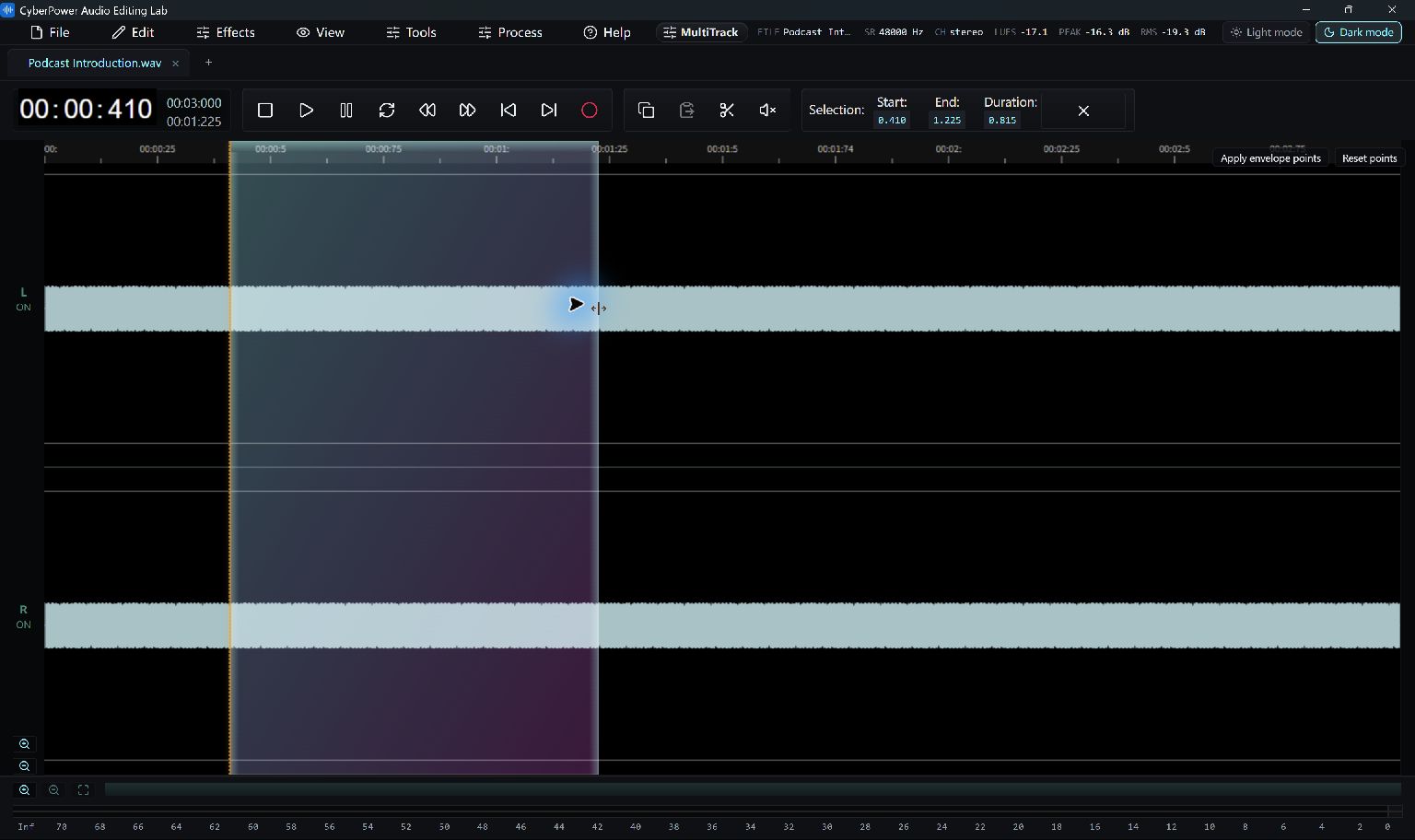Click the zoom magnifier left of the dimmed one
This screenshot has width=1415, height=840.
click(x=25, y=789)
